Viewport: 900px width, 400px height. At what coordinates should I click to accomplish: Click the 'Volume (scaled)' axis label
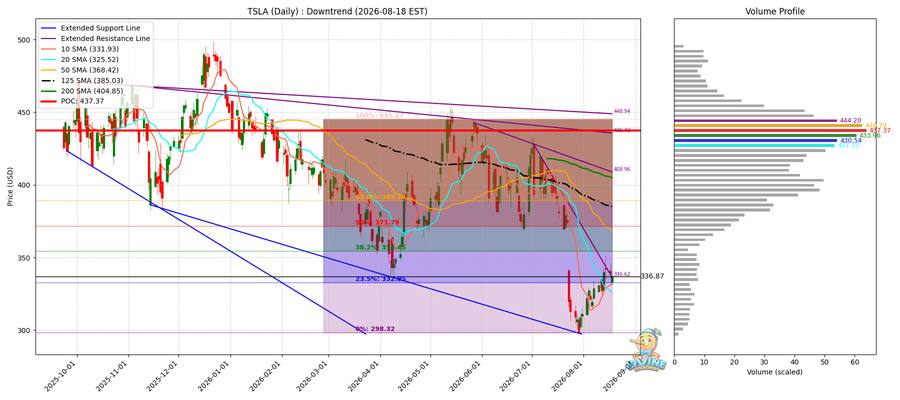[x=774, y=372]
